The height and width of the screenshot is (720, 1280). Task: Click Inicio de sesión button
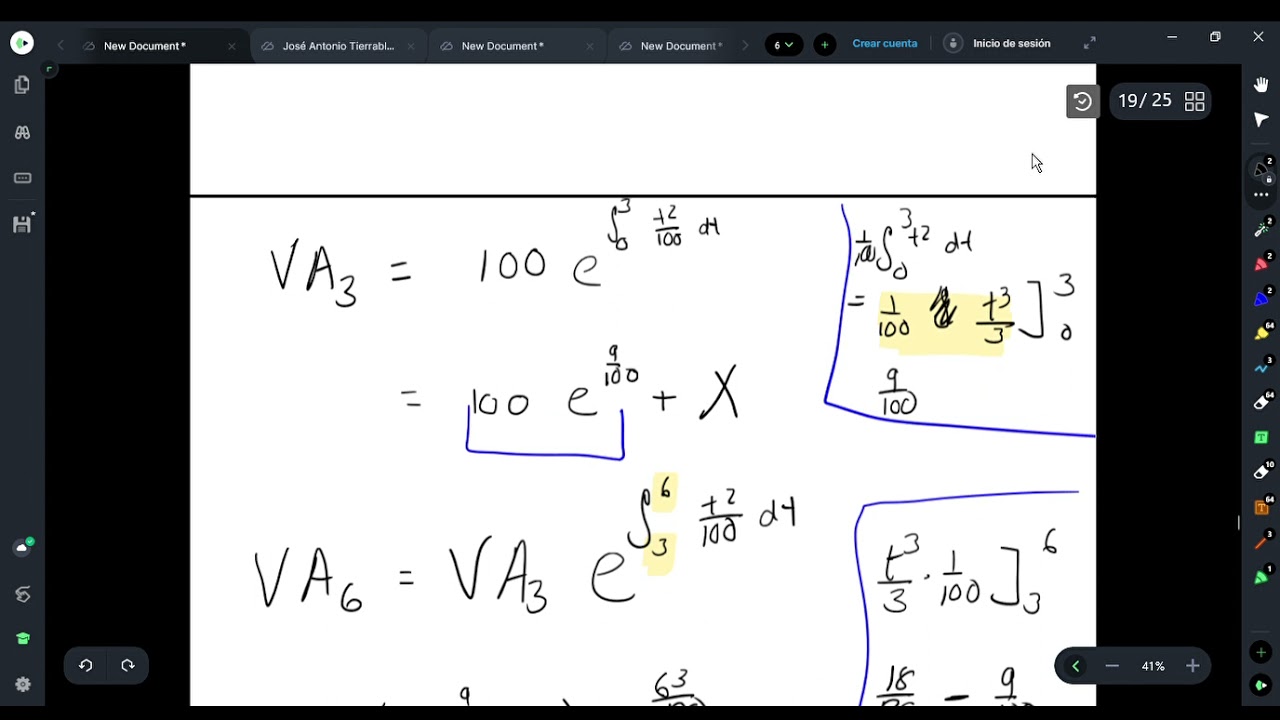[997, 44]
